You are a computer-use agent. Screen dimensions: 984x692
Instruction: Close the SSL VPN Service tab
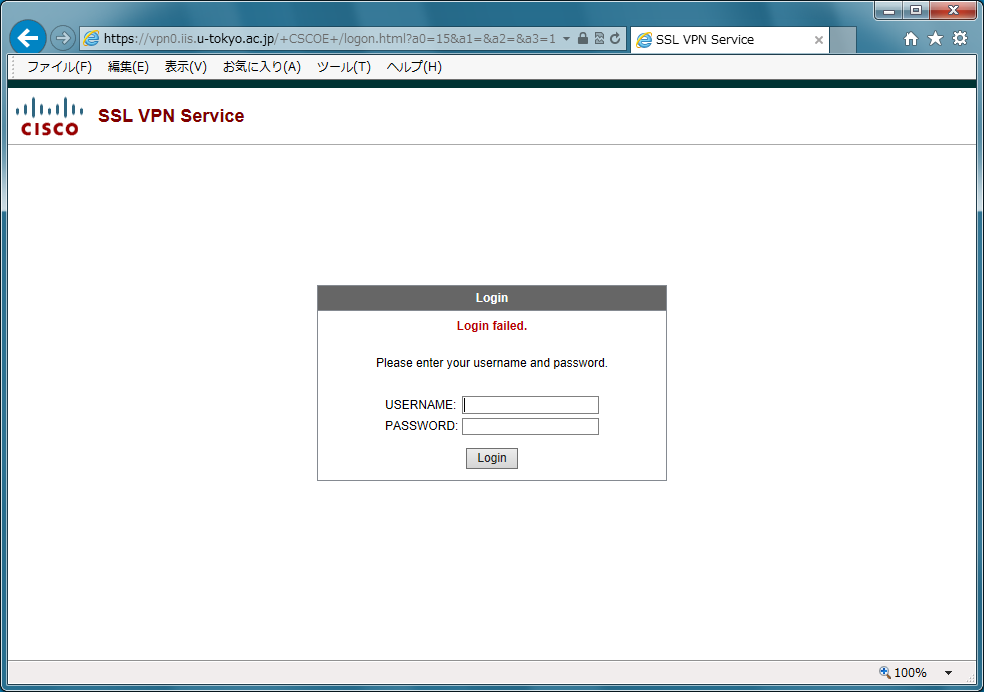(x=818, y=40)
